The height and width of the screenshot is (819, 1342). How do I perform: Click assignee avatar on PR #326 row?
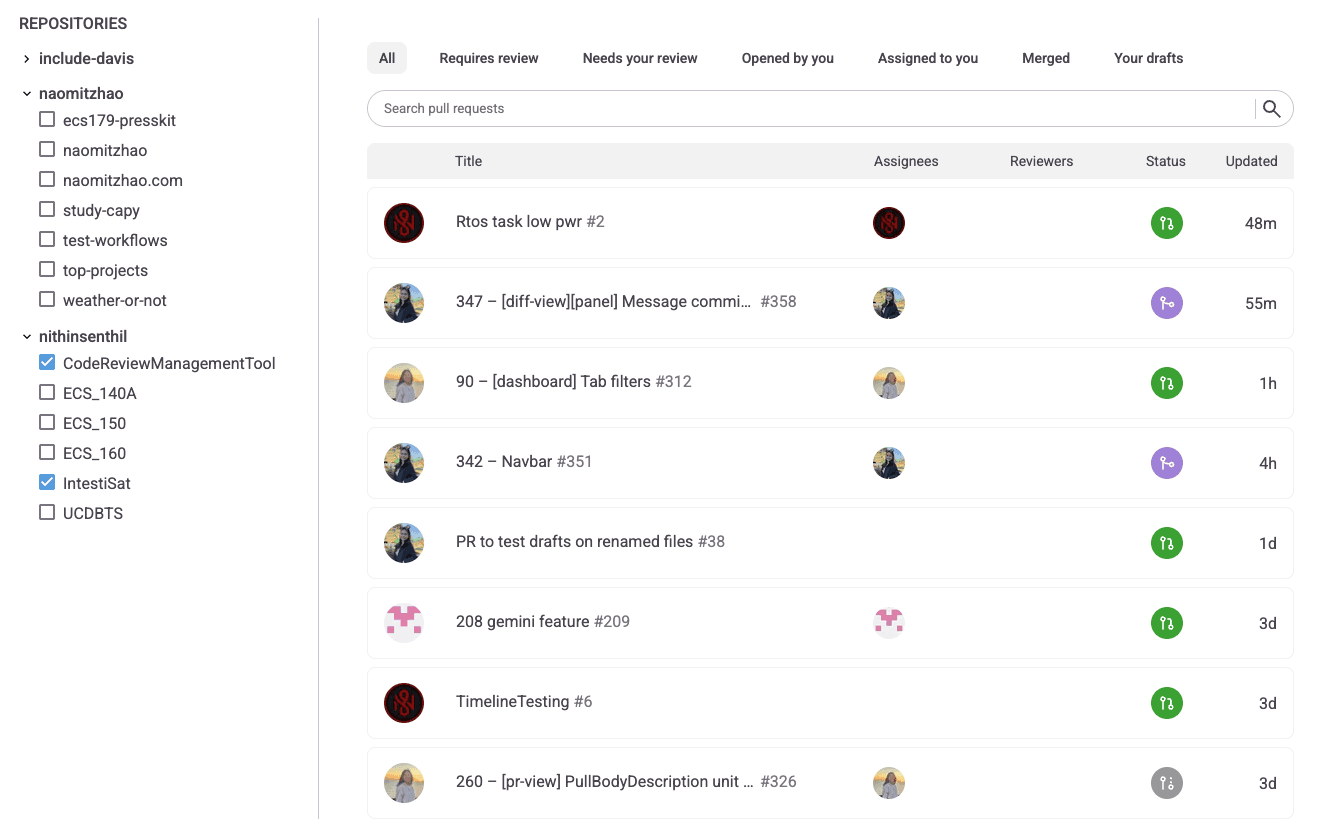point(889,783)
